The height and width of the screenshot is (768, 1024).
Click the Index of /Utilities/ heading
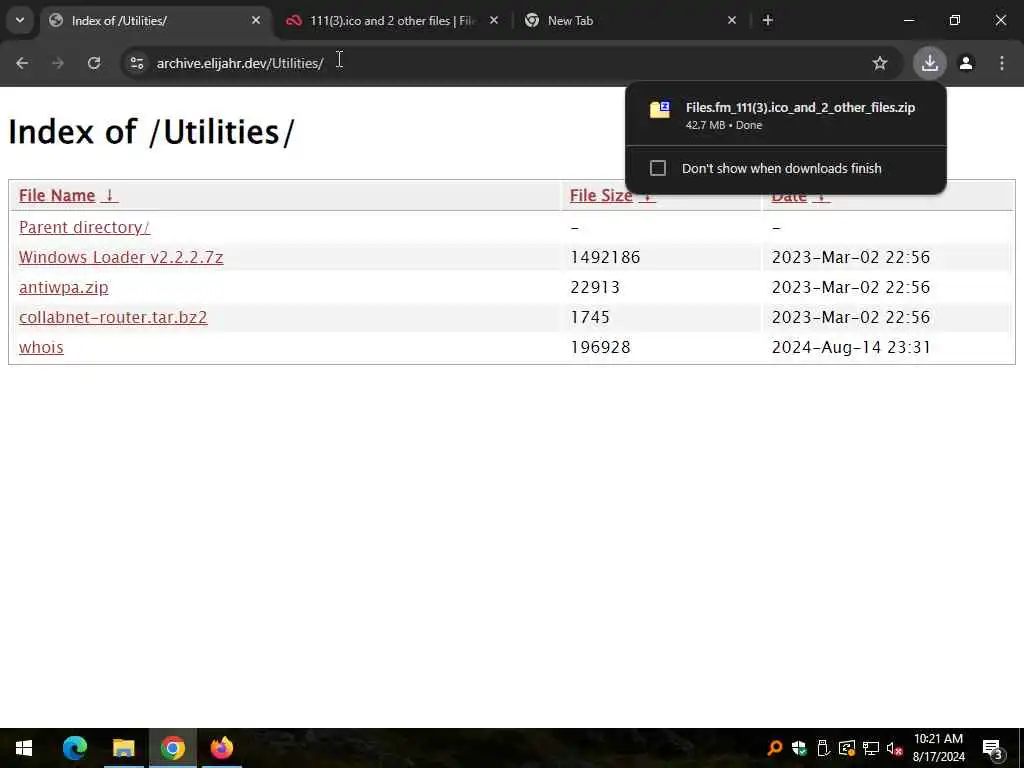coord(152,132)
